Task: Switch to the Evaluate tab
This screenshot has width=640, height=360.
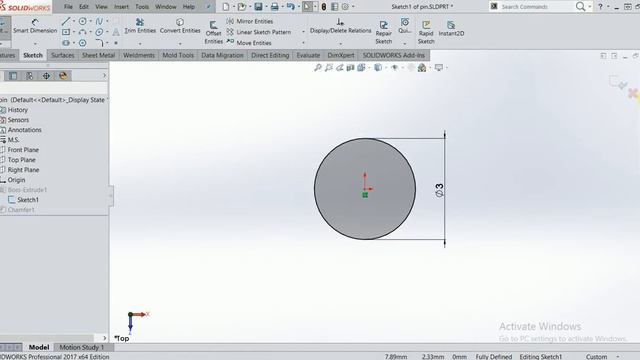Action: point(308,55)
